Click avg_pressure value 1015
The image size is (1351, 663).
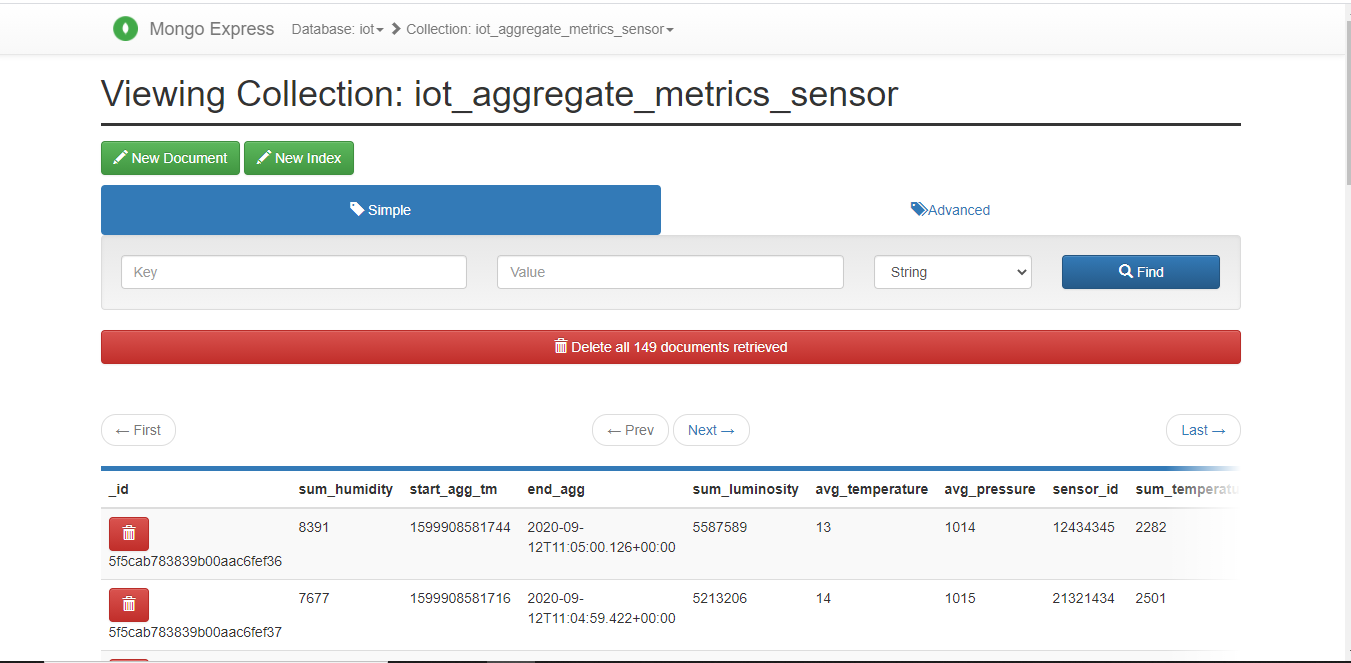(960, 598)
